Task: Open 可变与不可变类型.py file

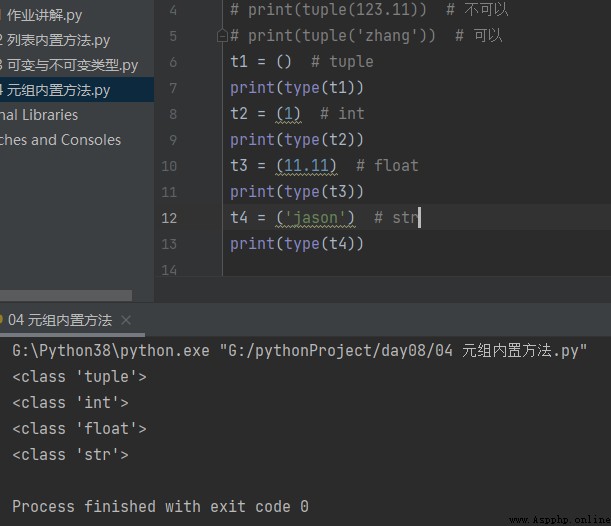Action: tap(70, 65)
